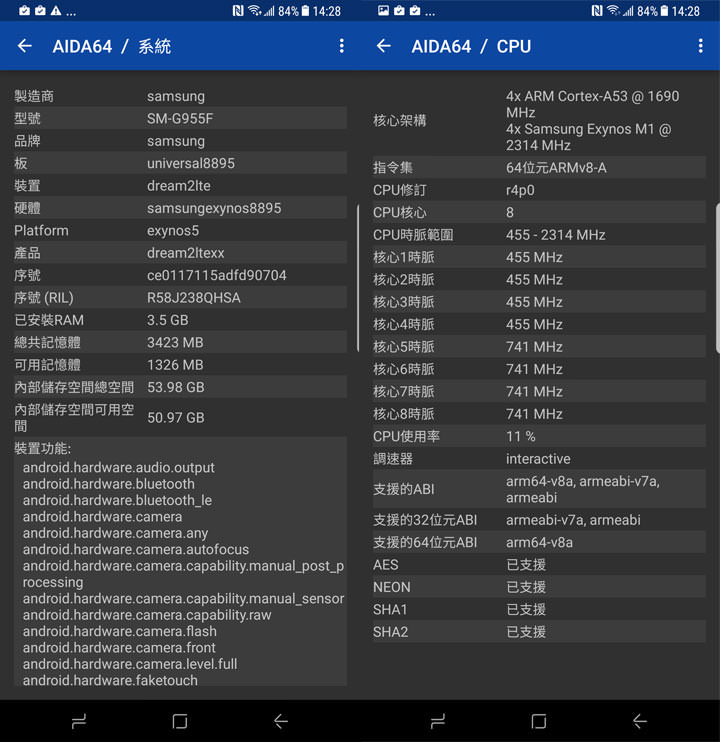Select SHA1 supported row

tap(539, 610)
